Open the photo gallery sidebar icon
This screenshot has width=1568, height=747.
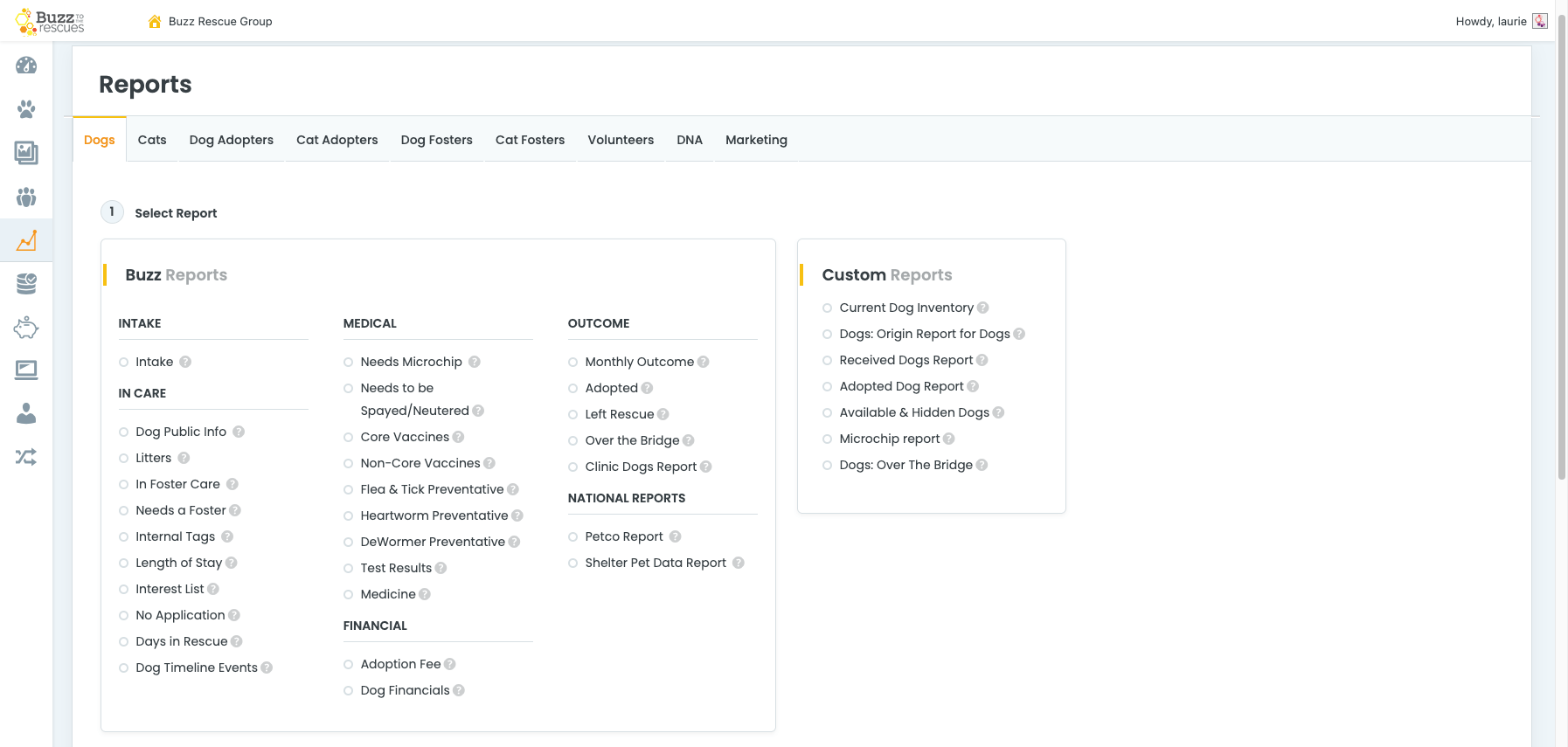pyautogui.click(x=26, y=153)
